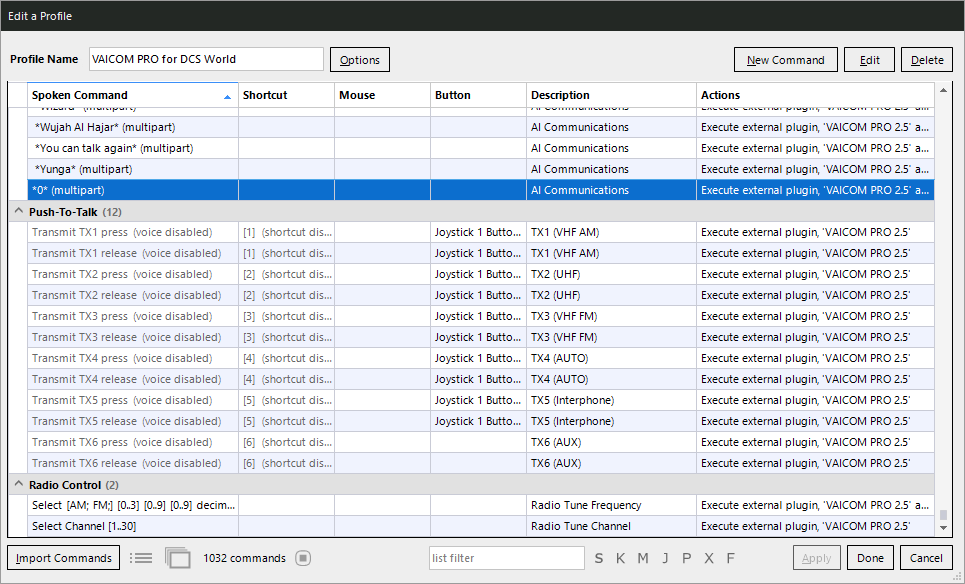Click the stop commands icon
The image size is (965, 584).
[x=303, y=558]
